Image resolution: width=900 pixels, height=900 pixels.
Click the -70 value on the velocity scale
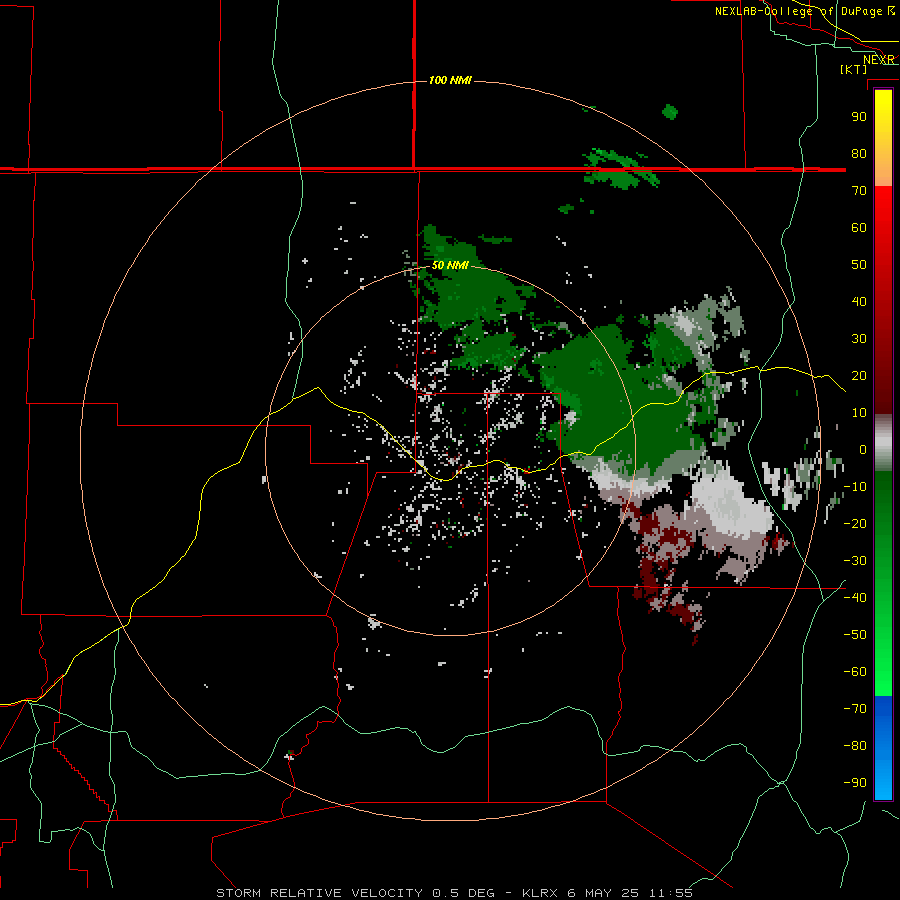coord(855,709)
